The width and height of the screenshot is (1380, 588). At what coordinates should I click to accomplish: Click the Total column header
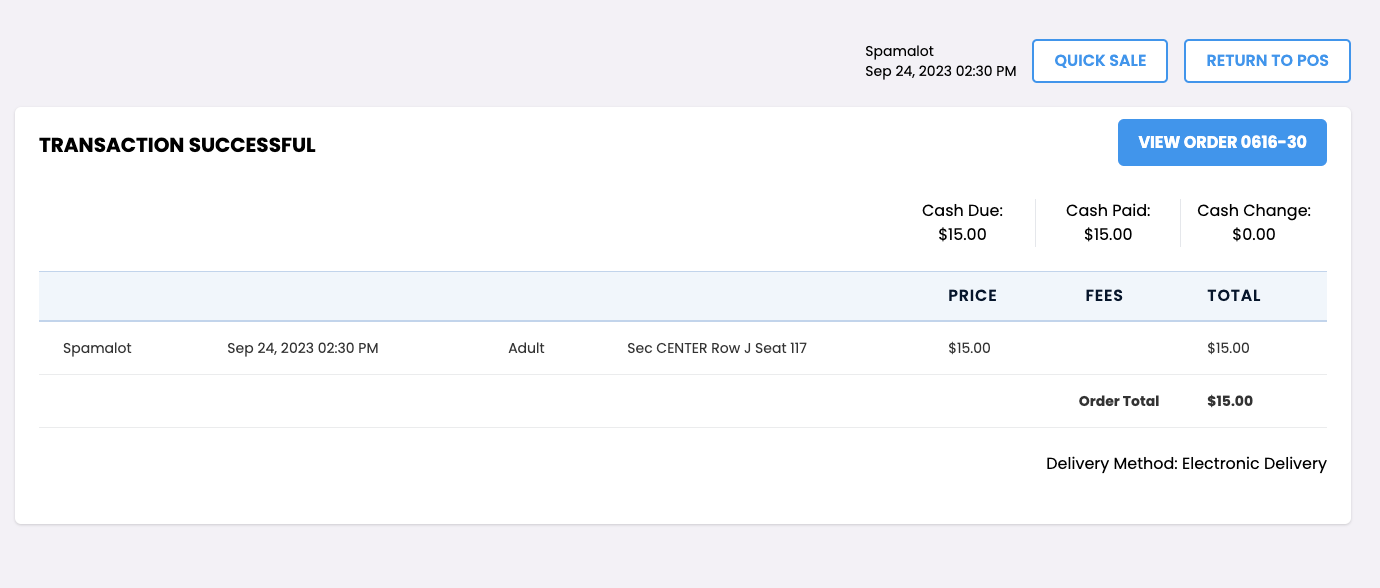tap(1234, 296)
